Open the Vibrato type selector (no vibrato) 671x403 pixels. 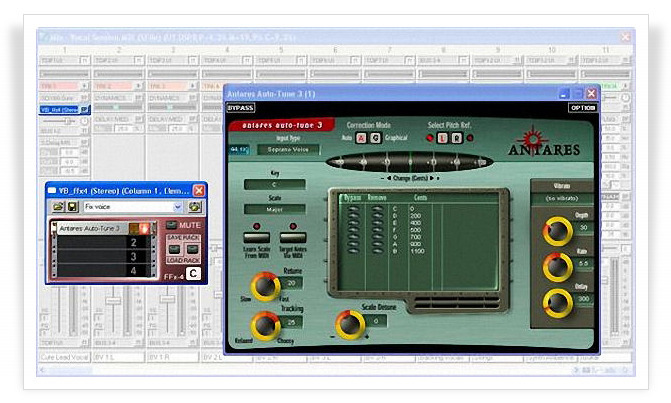pos(562,199)
